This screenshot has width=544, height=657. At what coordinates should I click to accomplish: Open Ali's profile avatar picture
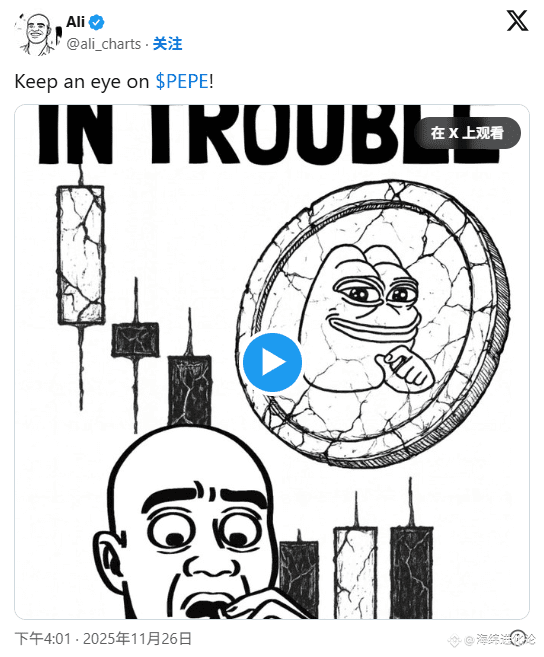click(38, 34)
